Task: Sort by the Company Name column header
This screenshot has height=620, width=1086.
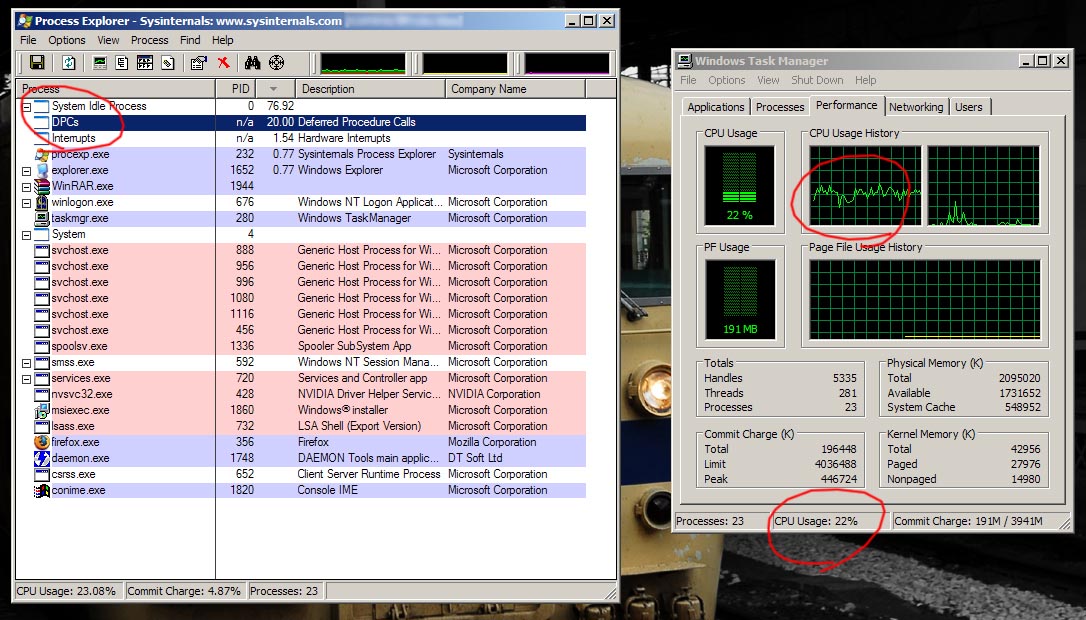Action: [516, 89]
